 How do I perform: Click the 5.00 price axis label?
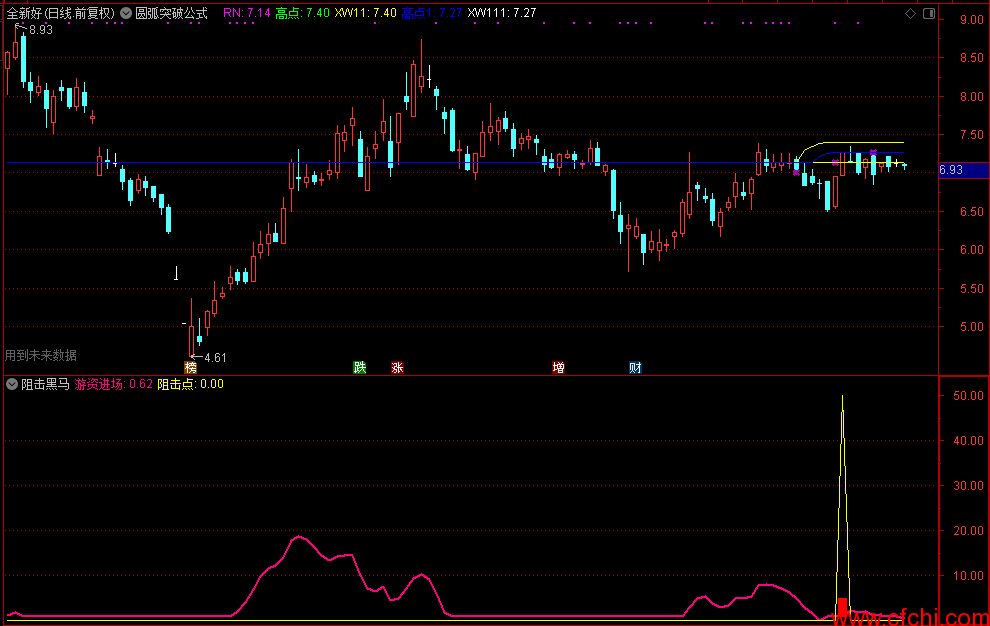point(972,327)
